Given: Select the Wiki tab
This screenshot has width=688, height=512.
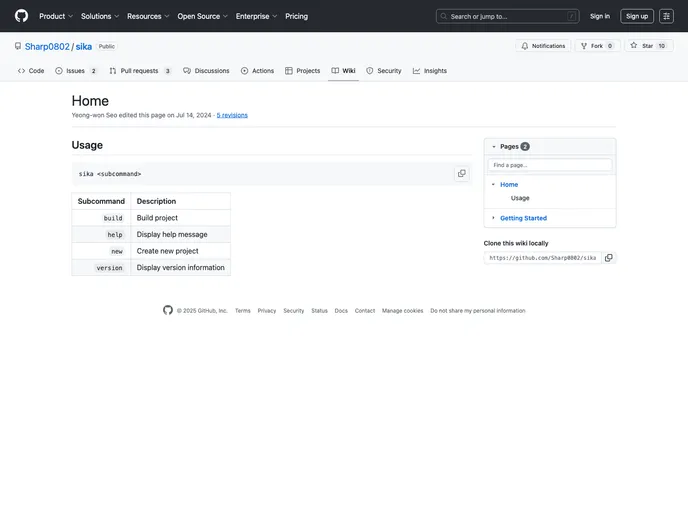Looking at the screenshot, I should click(343, 71).
